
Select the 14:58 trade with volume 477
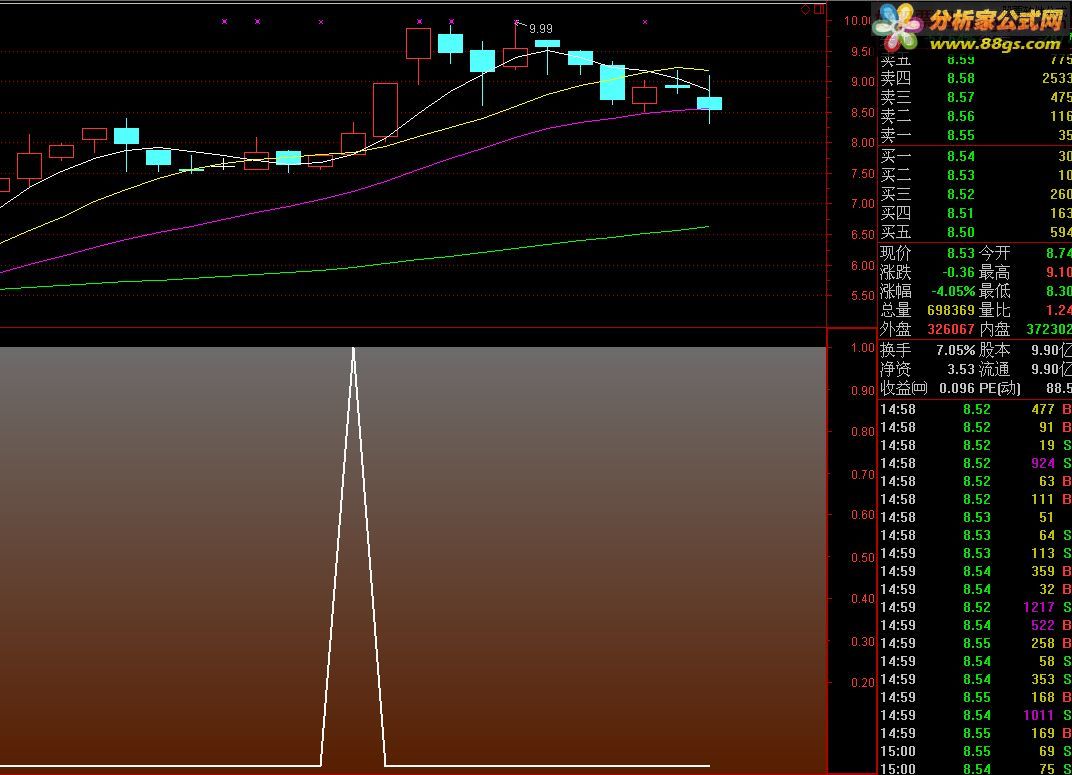point(975,409)
